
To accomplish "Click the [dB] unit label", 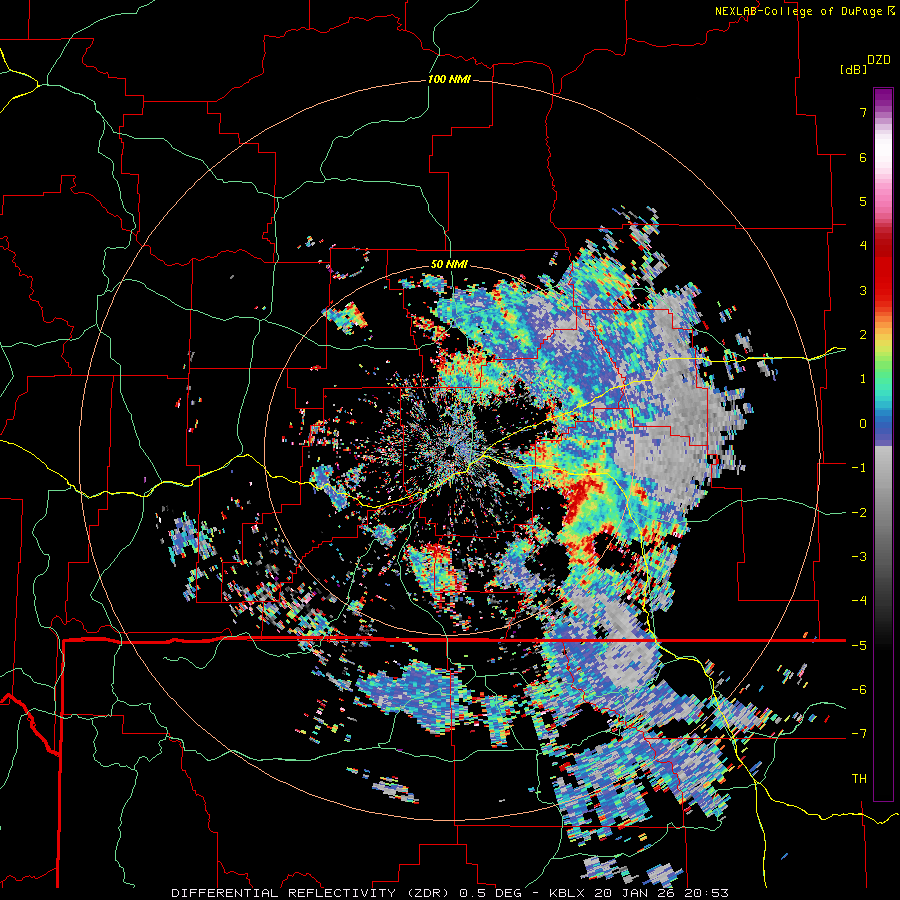I will [853, 70].
